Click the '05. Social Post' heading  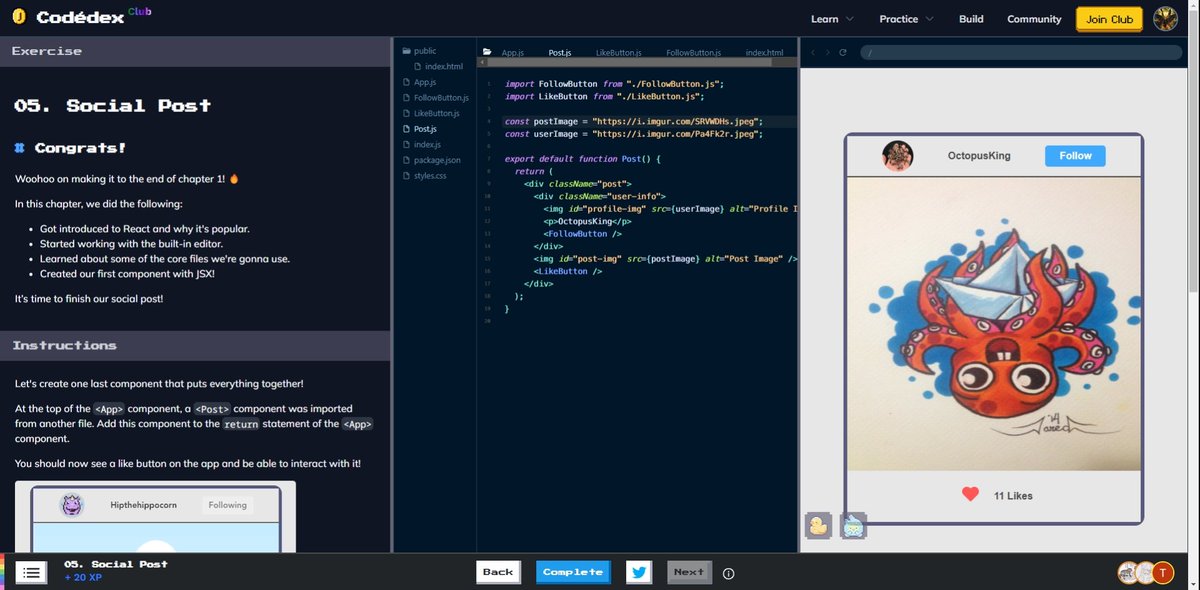[112, 105]
